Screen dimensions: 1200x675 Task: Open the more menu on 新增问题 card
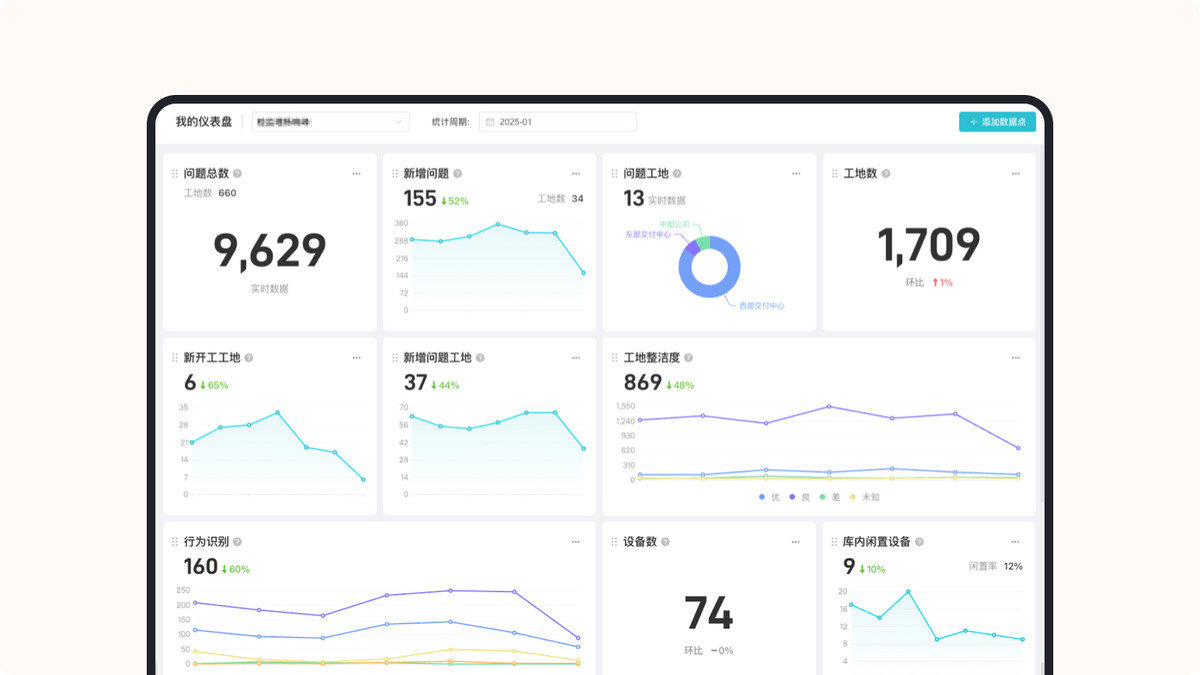point(576,173)
